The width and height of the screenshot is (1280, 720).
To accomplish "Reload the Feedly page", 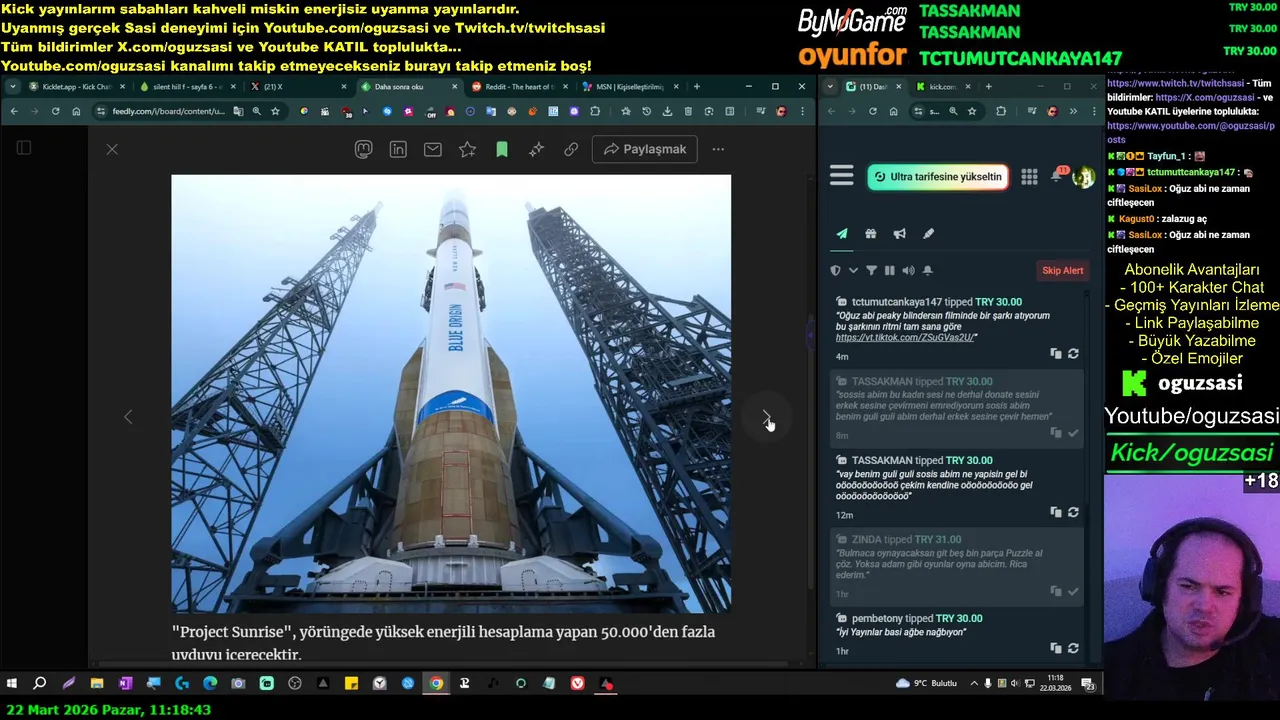I will 55,111.
